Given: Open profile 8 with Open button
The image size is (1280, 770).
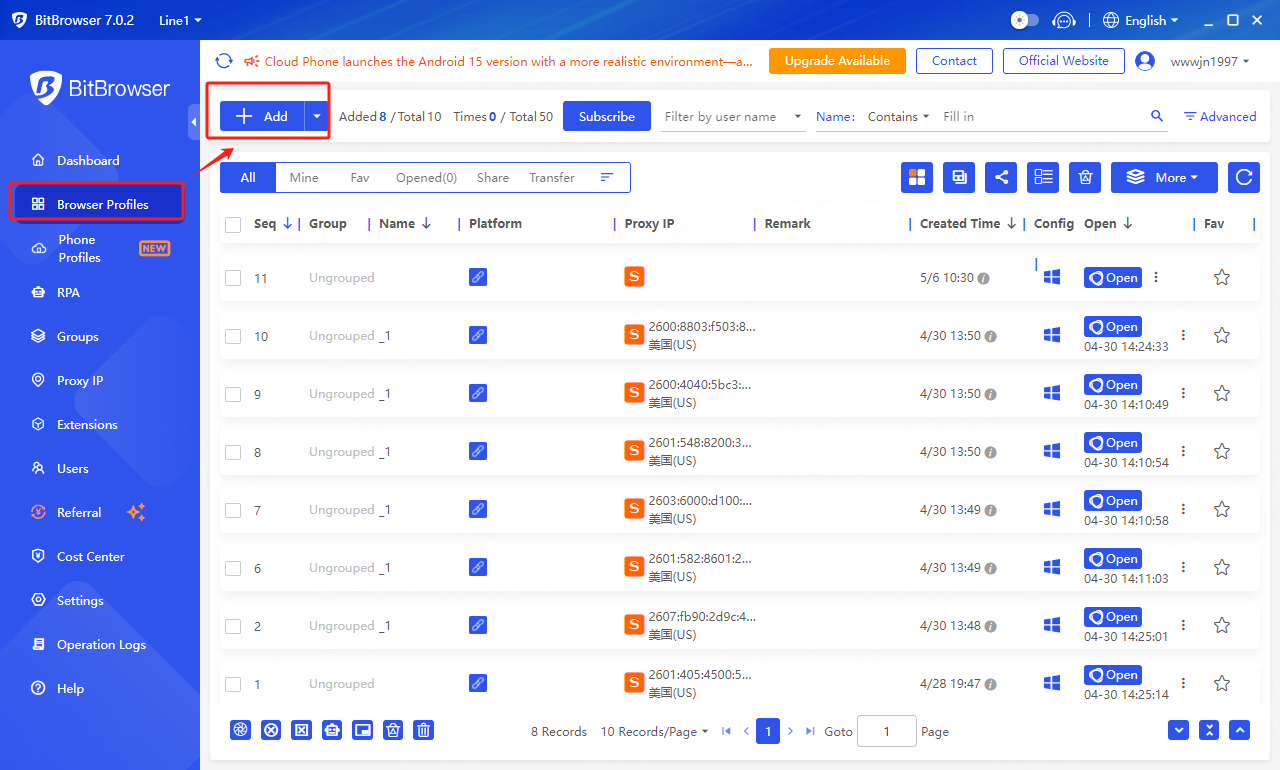Looking at the screenshot, I should click(1113, 443).
